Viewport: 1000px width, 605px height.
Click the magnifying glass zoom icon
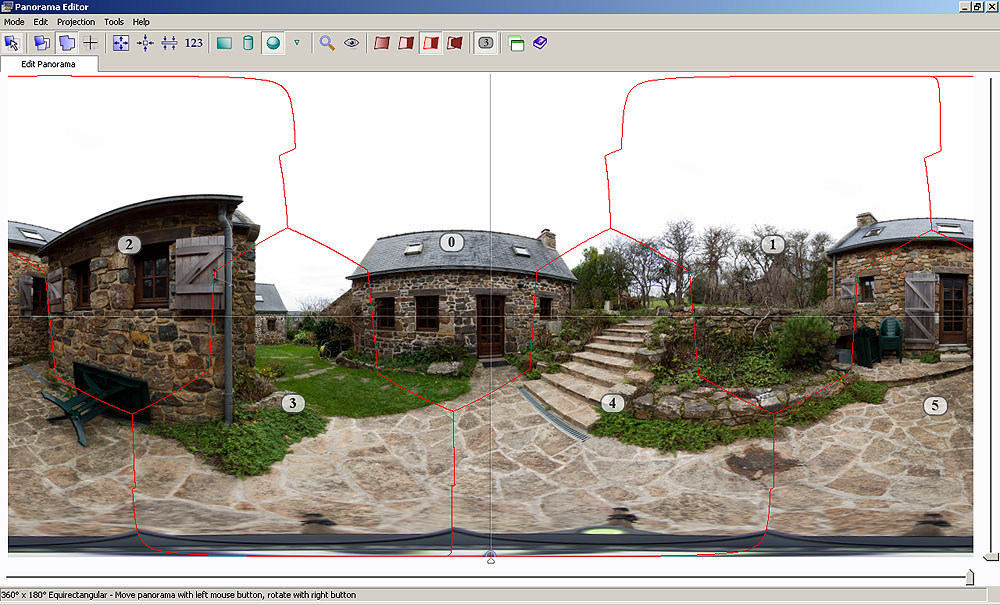pos(327,43)
